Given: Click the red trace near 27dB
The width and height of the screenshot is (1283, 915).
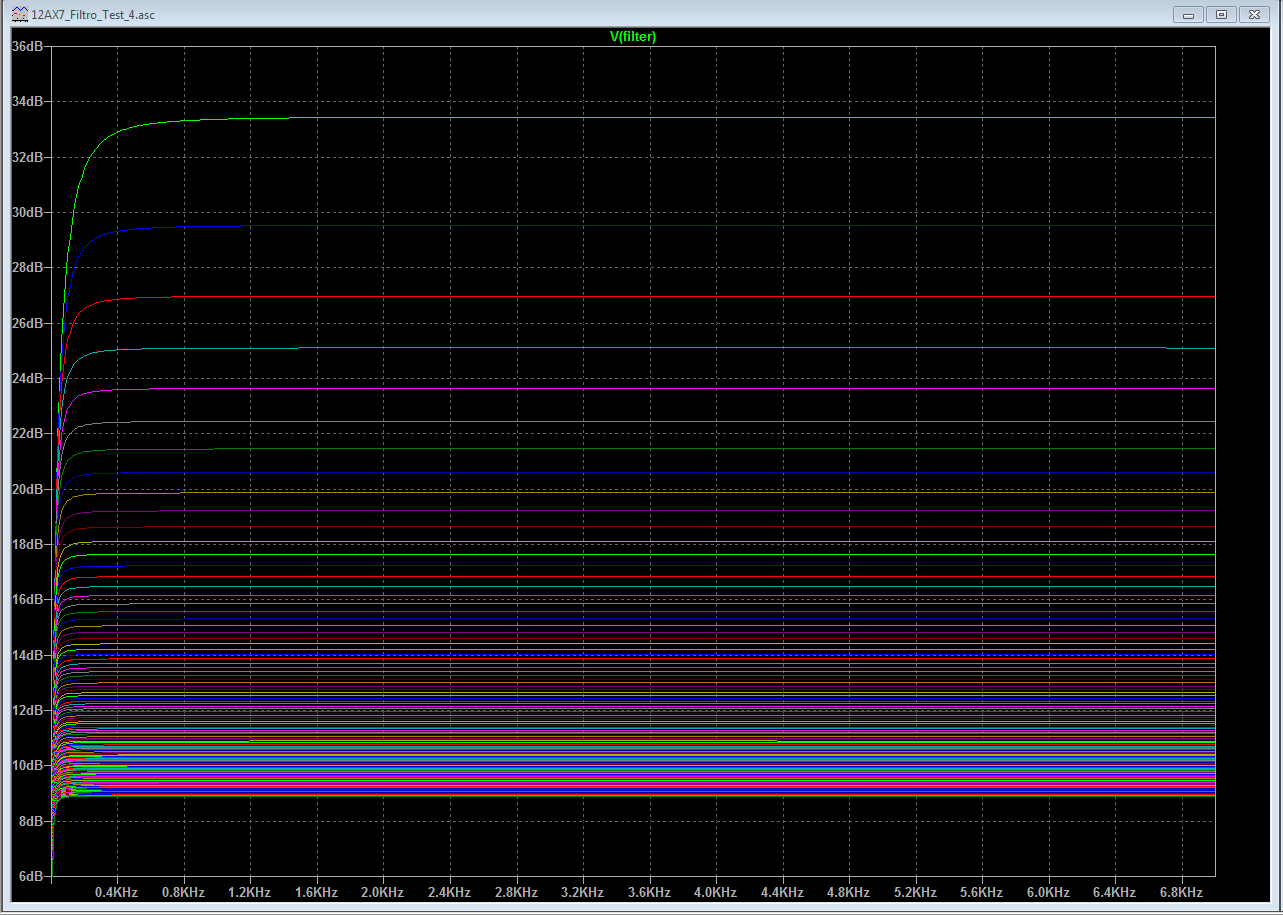Looking at the screenshot, I should pos(600,297).
